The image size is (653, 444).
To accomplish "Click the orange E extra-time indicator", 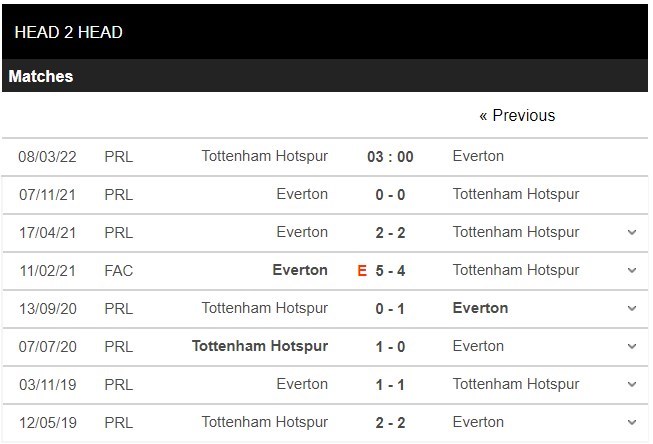I will pos(362,270).
